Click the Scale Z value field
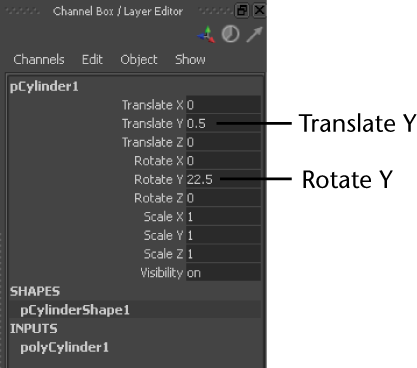The height and width of the screenshot is (368, 417). 223,254
